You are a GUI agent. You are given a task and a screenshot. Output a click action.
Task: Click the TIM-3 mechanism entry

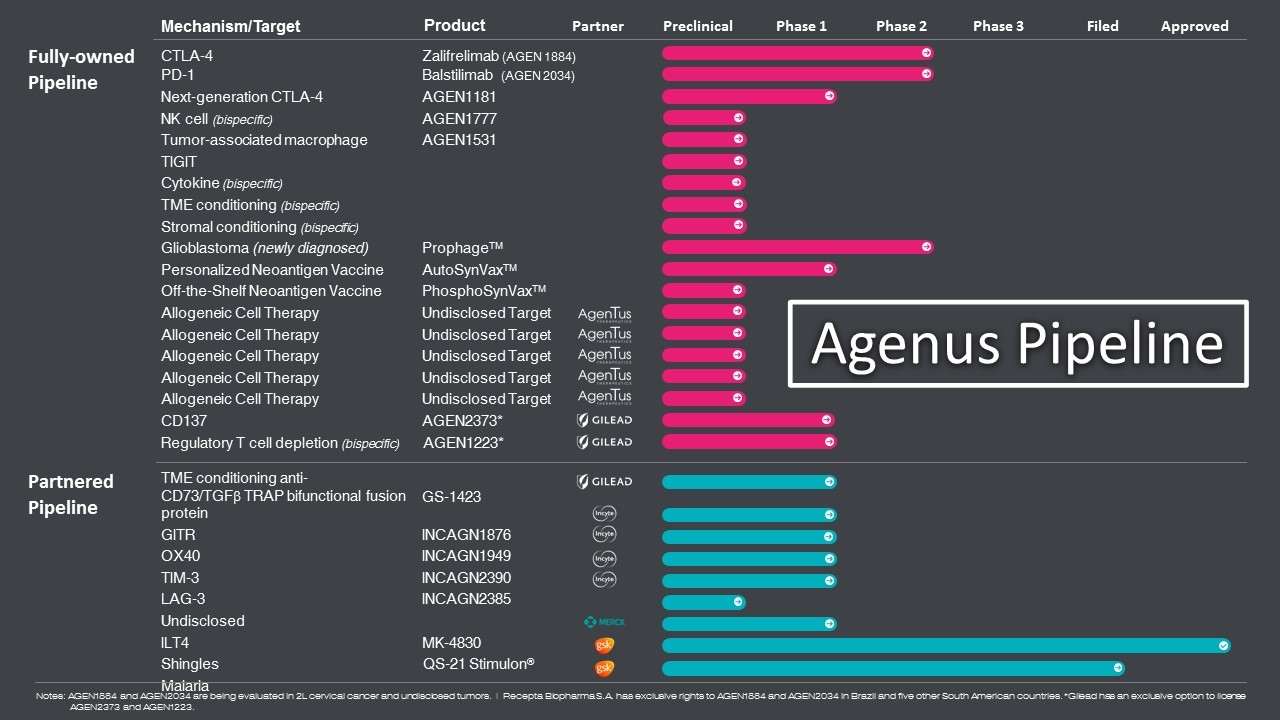pyautogui.click(x=181, y=578)
